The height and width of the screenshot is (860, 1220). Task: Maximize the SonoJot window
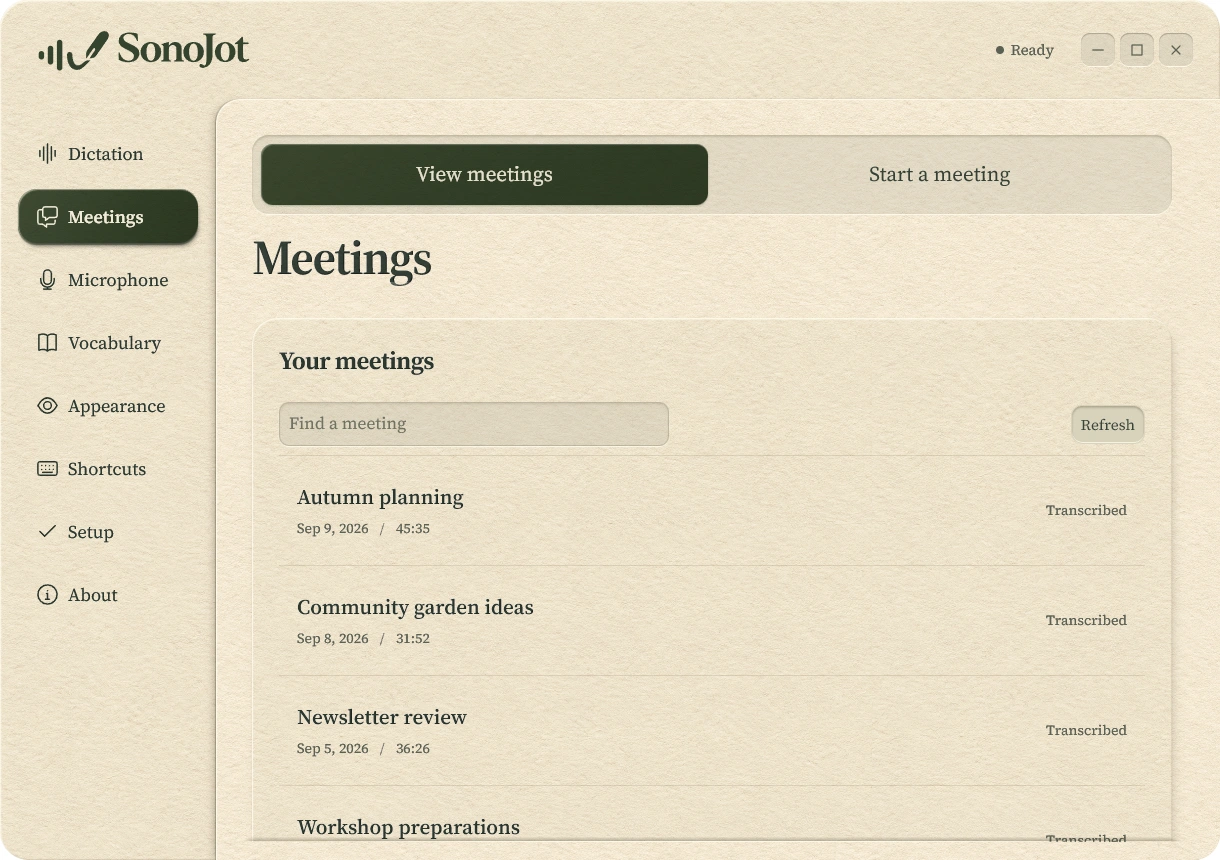[x=1136, y=50]
